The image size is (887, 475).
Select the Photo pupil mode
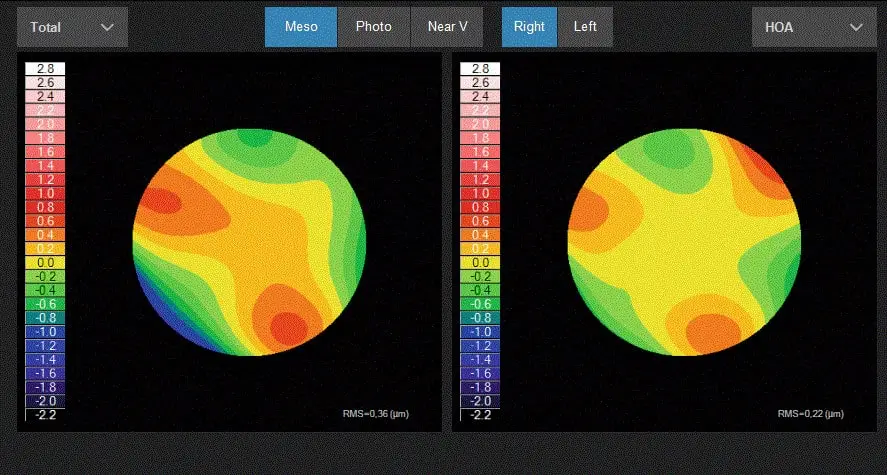tap(373, 27)
